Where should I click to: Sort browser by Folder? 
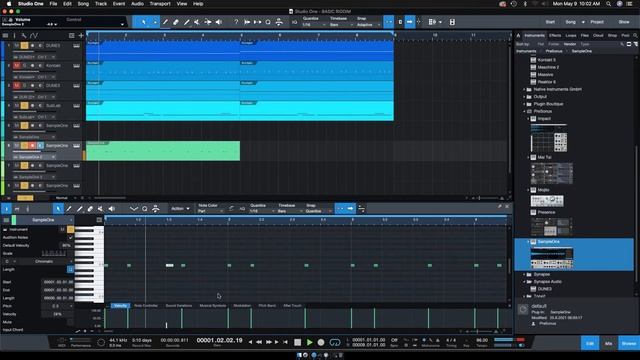(x=553, y=44)
